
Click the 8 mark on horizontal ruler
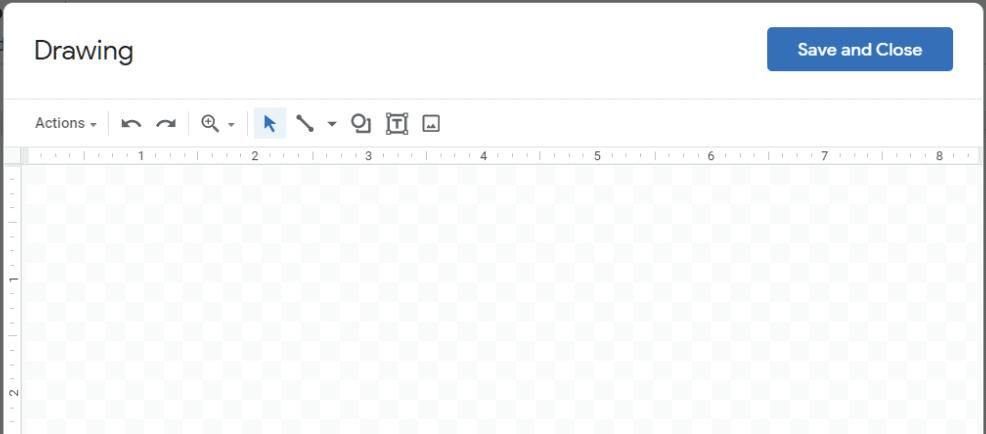(x=939, y=155)
